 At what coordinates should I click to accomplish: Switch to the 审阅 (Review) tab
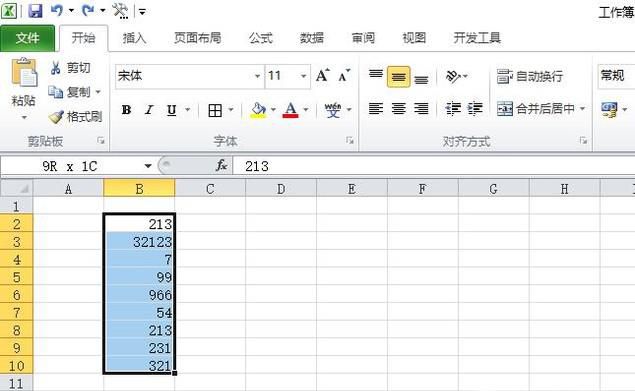(363, 38)
